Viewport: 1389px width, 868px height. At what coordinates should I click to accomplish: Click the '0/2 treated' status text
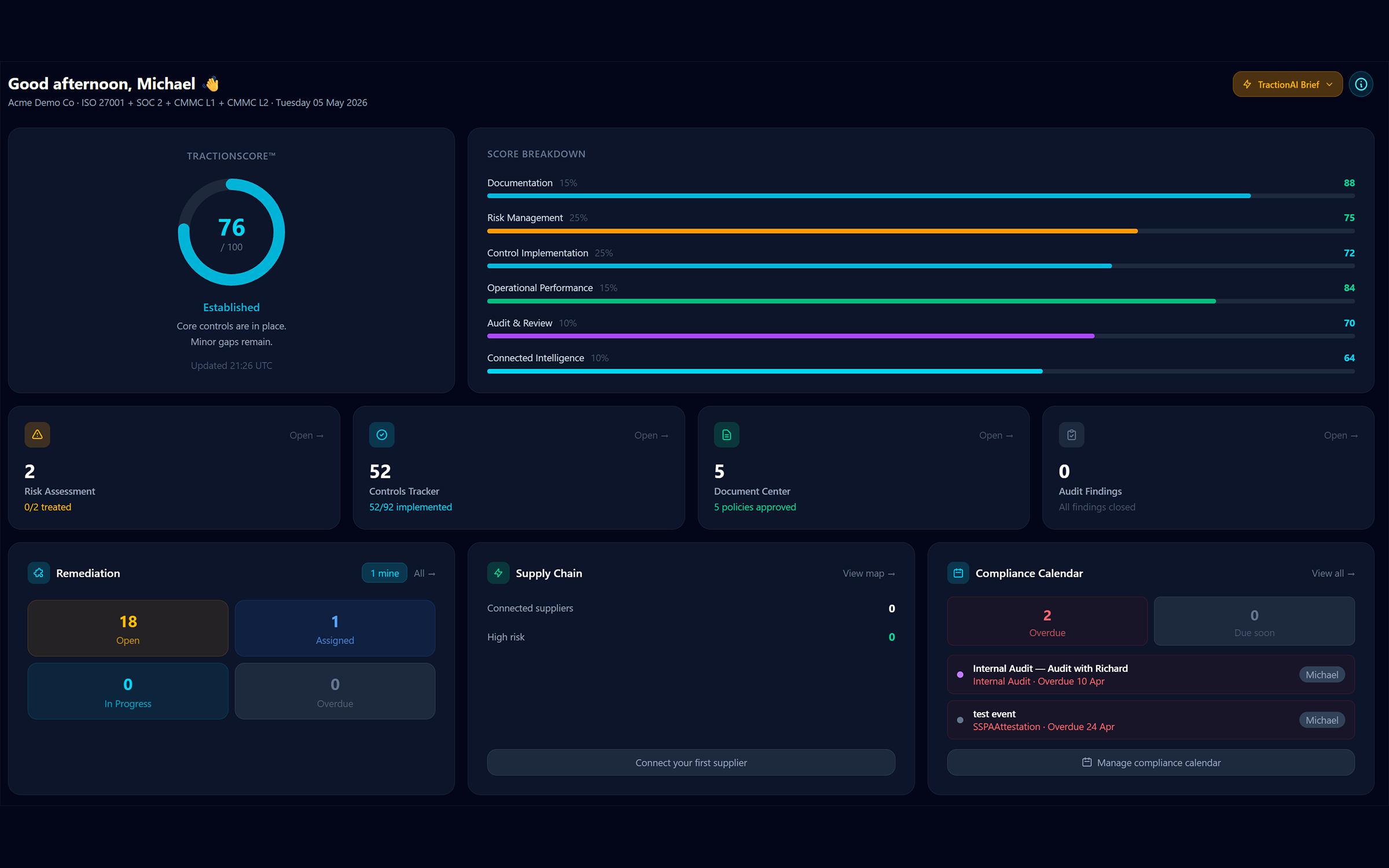click(47, 507)
